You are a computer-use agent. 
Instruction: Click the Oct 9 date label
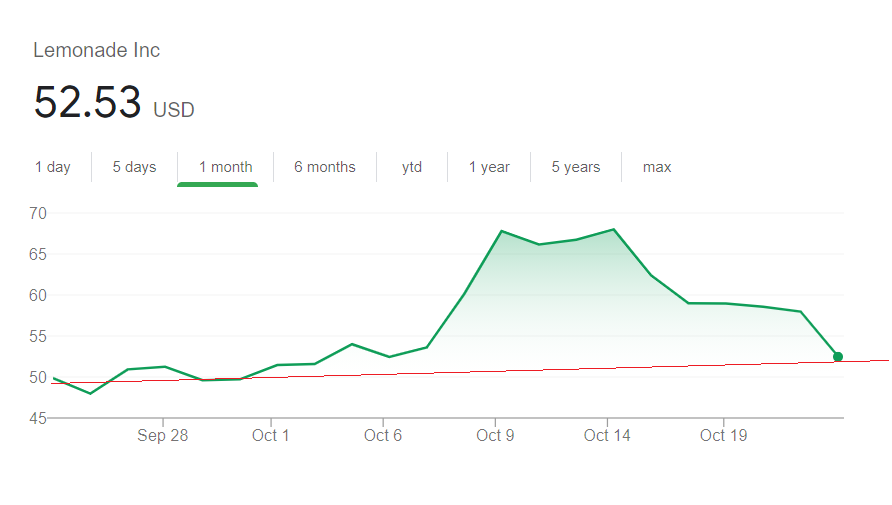point(495,436)
